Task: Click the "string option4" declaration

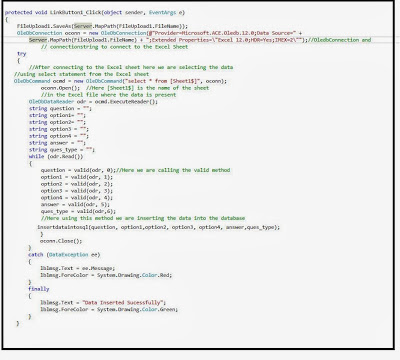Action: pos(59,136)
